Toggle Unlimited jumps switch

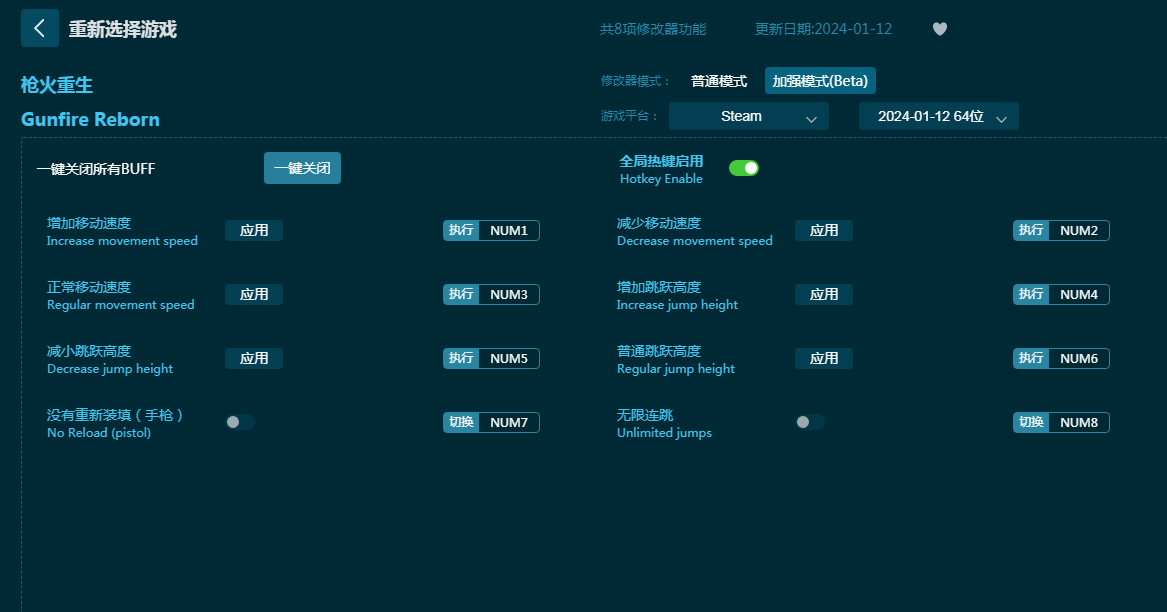tap(810, 422)
